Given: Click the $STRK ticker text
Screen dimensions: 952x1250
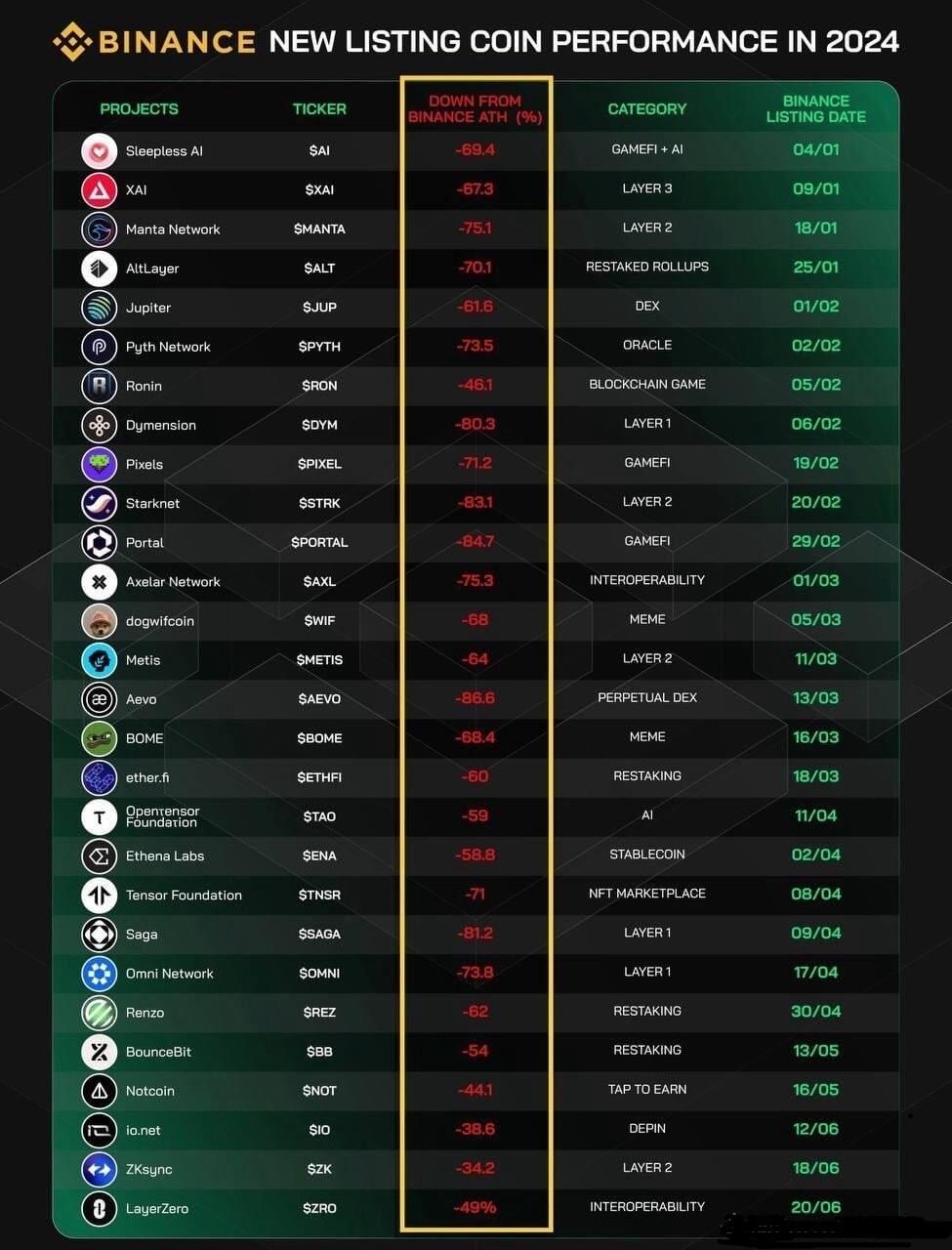Looking at the screenshot, I should click(319, 503).
